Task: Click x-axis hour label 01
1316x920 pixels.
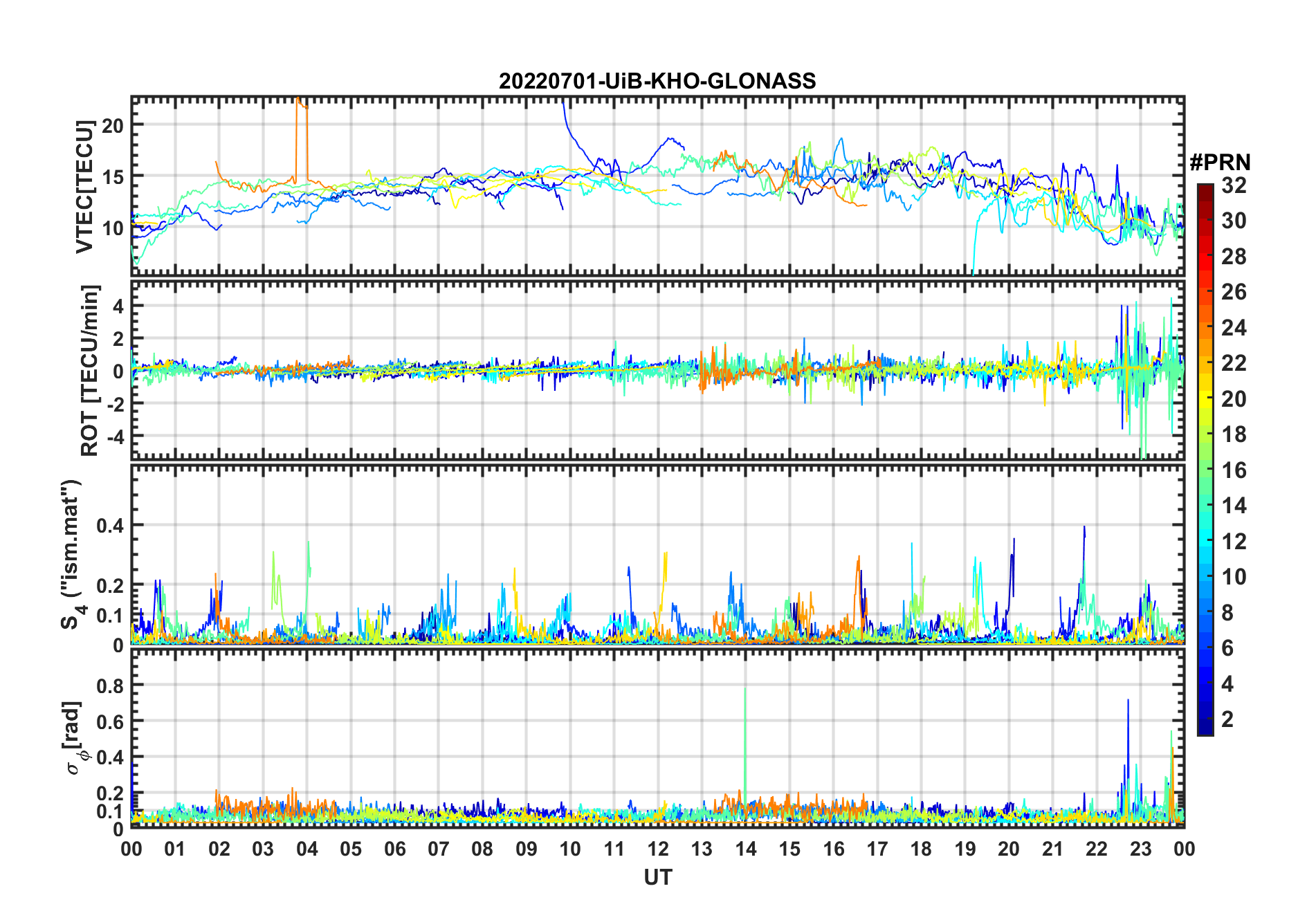Action: tap(175, 849)
